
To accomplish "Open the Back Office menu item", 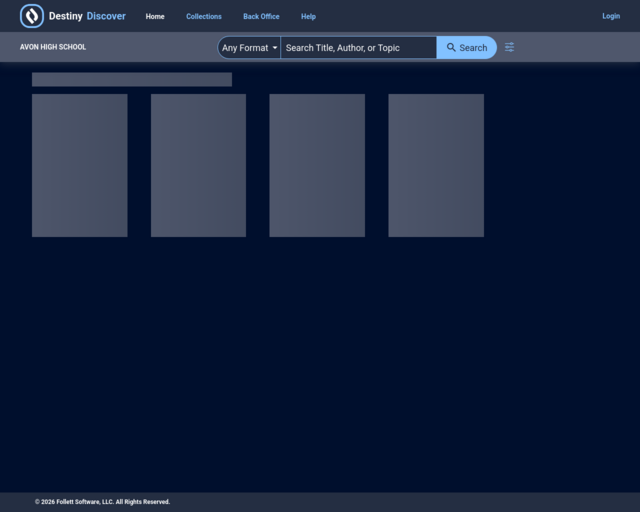I will tap(261, 16).
